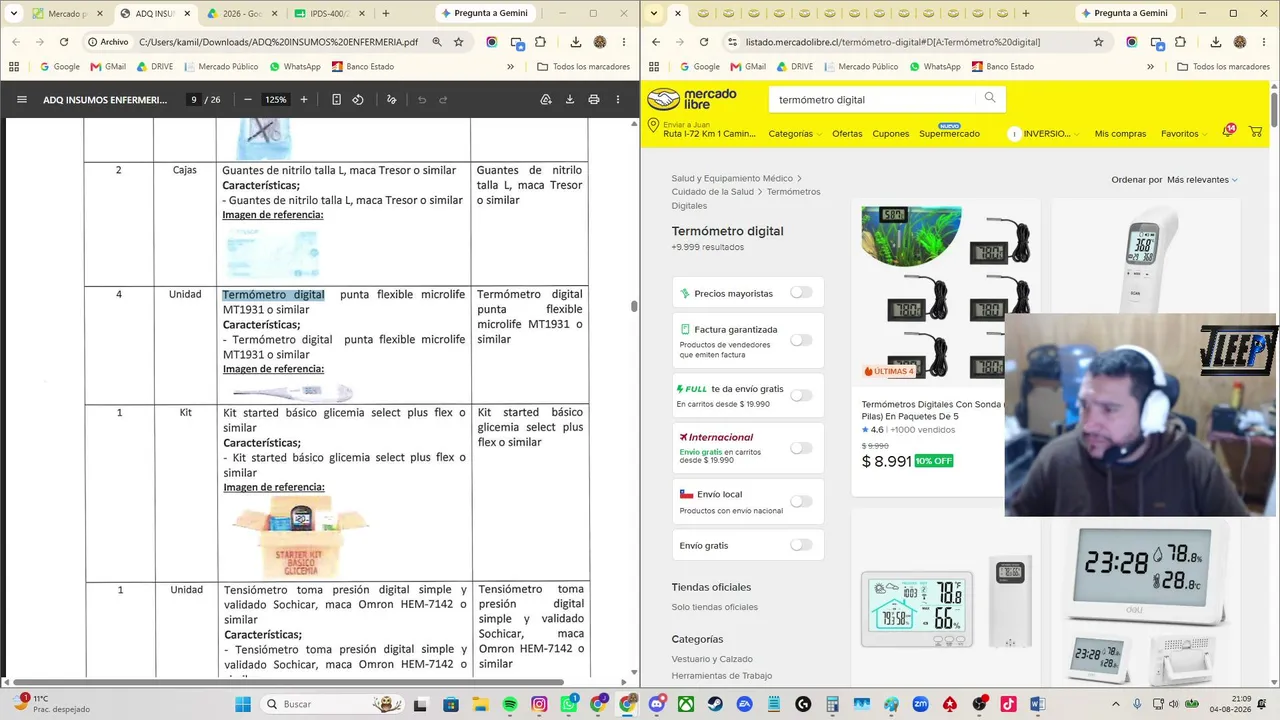Enable the Factura garantizada filter toggle

coord(801,340)
